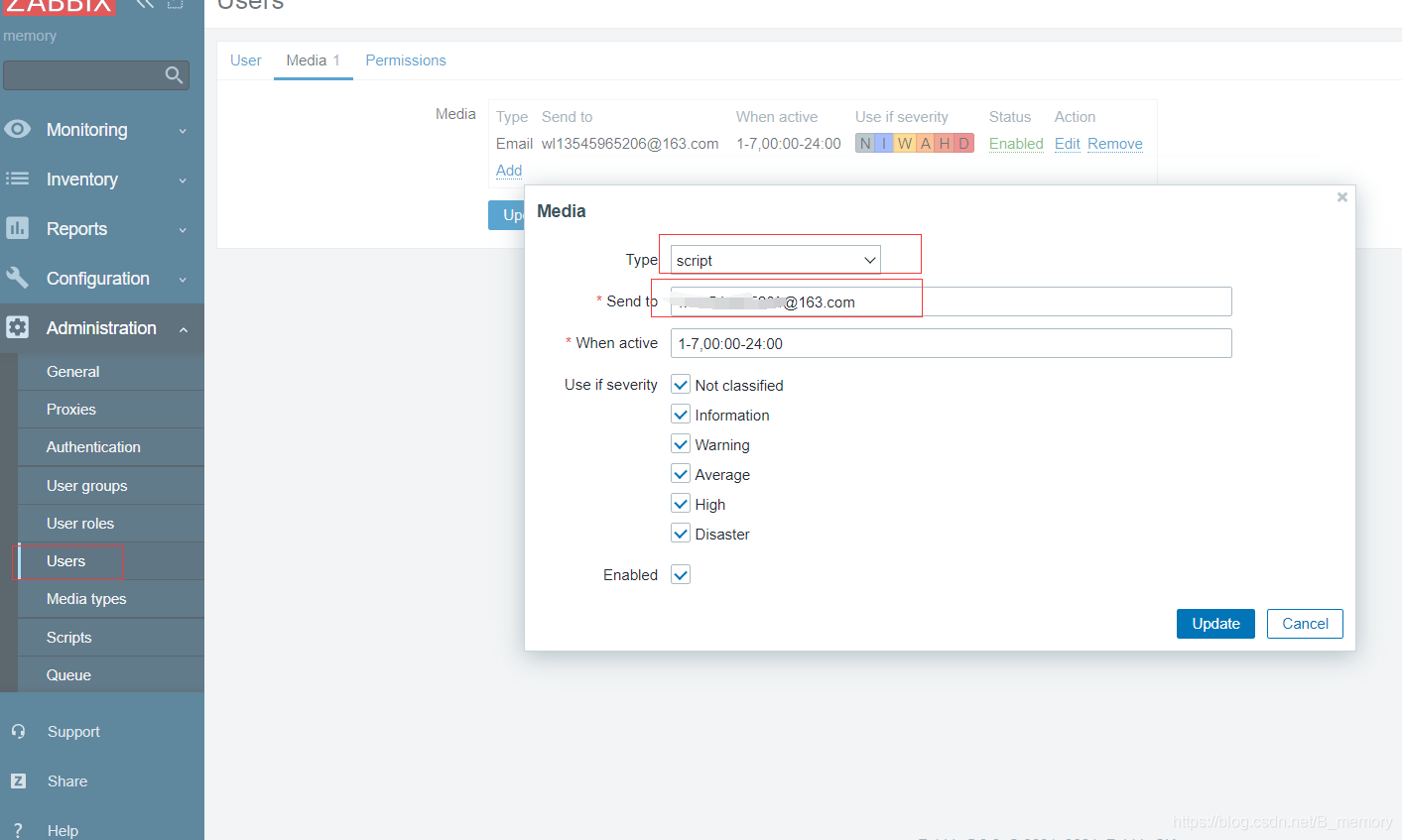Toggle the Warning severity checkbox

coord(681,444)
